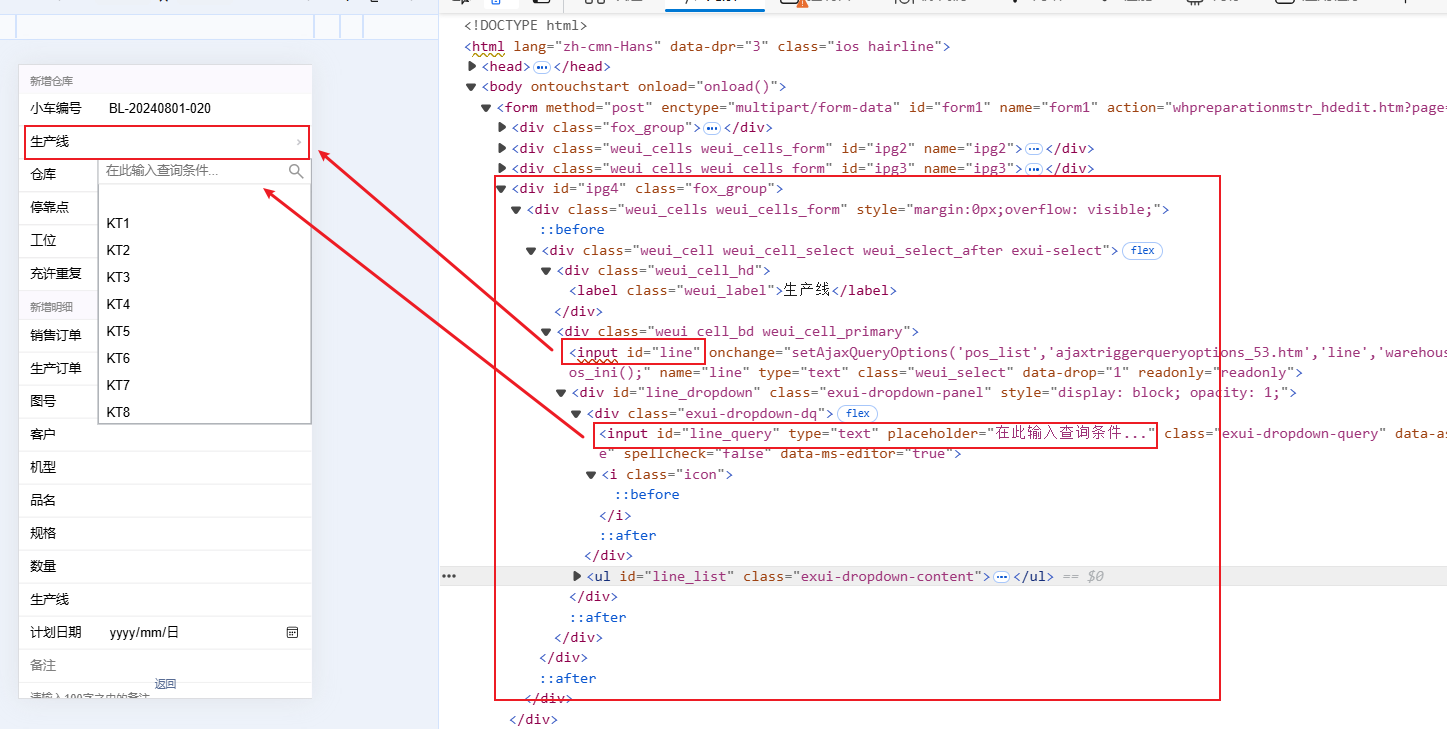Select KT1 from the dropdown list
The image size is (1447, 729).
pyautogui.click(x=118, y=223)
